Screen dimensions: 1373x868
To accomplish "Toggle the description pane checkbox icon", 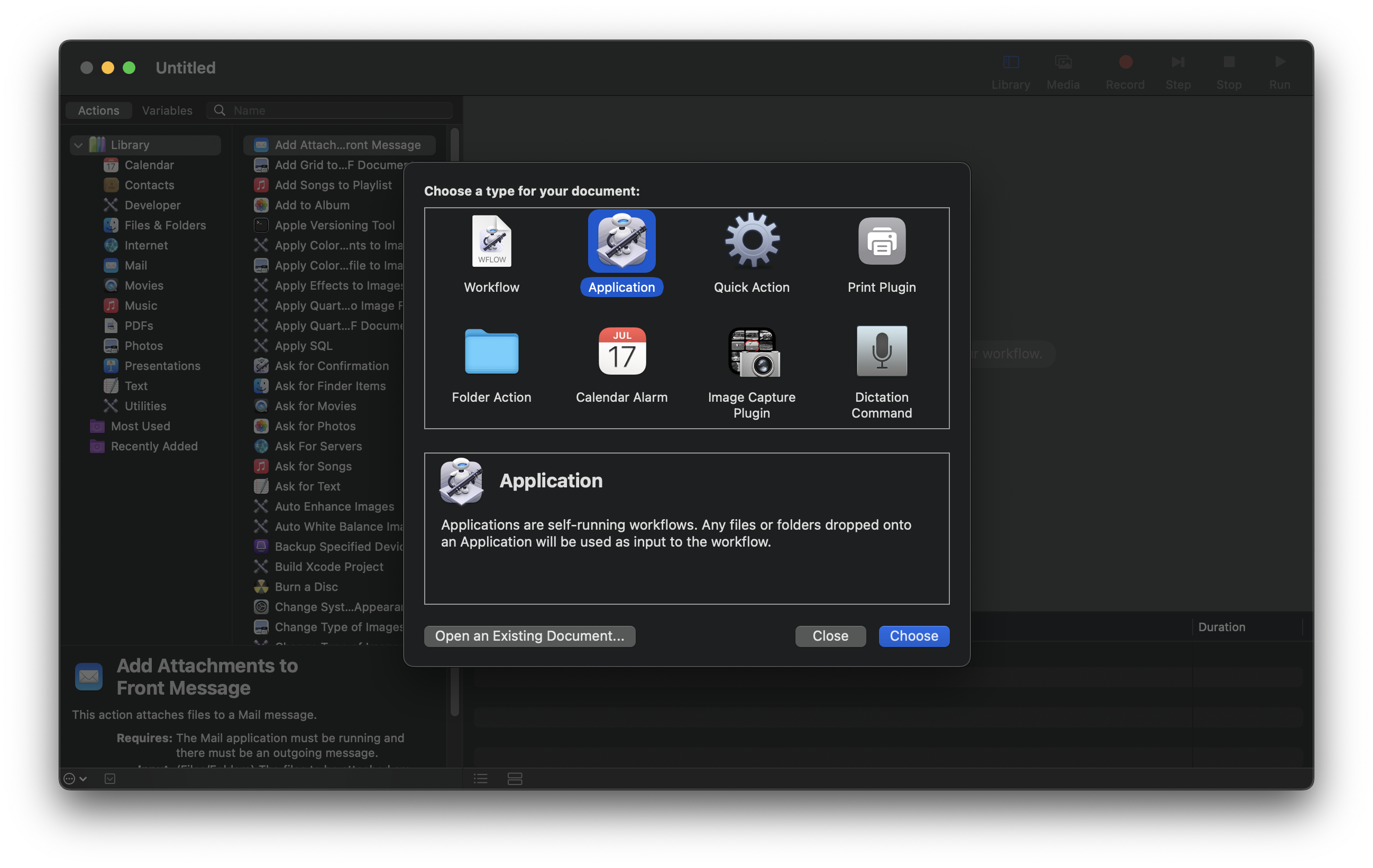I will [x=110, y=779].
